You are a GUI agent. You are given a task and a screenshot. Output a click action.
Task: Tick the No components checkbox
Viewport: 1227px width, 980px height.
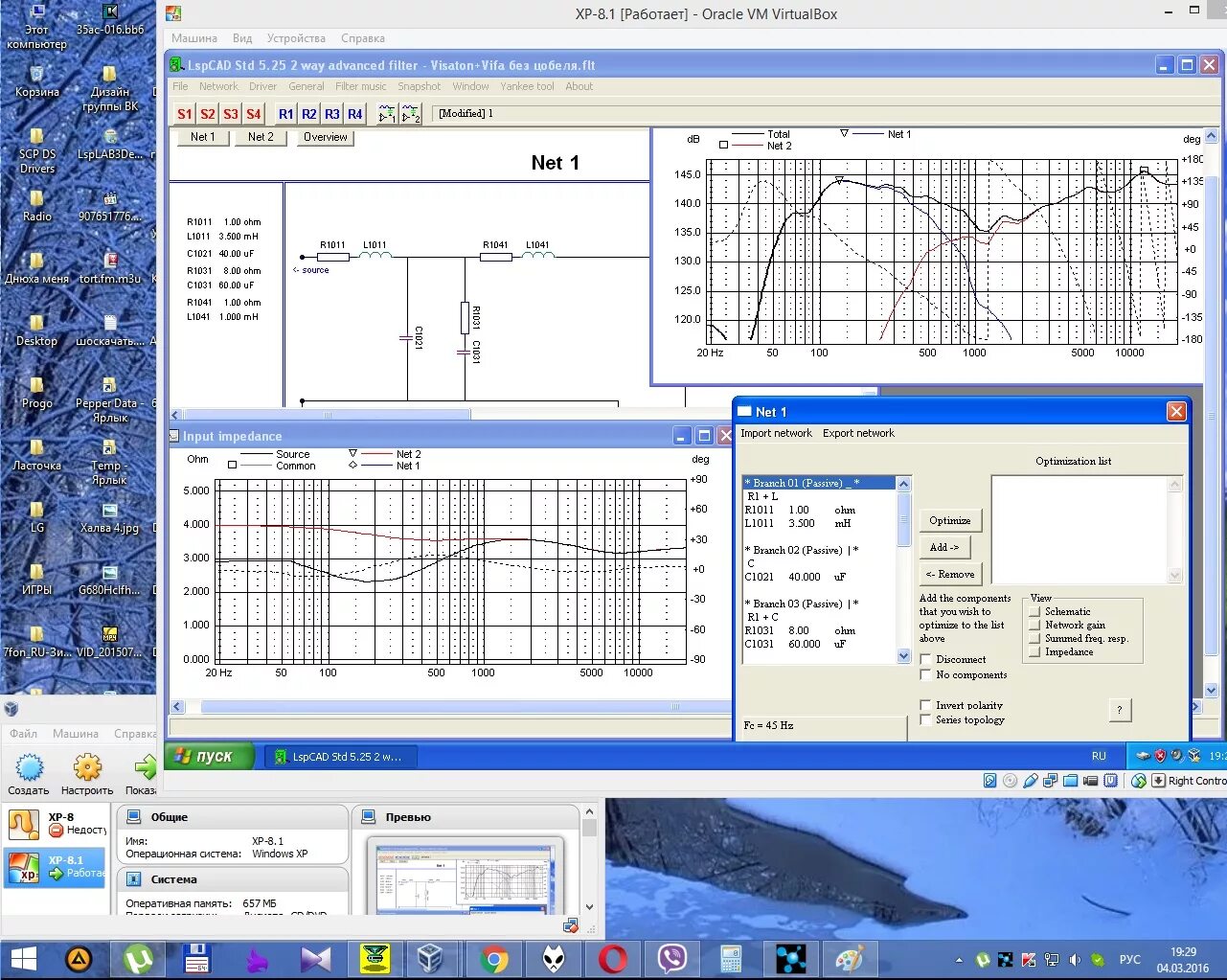[925, 674]
